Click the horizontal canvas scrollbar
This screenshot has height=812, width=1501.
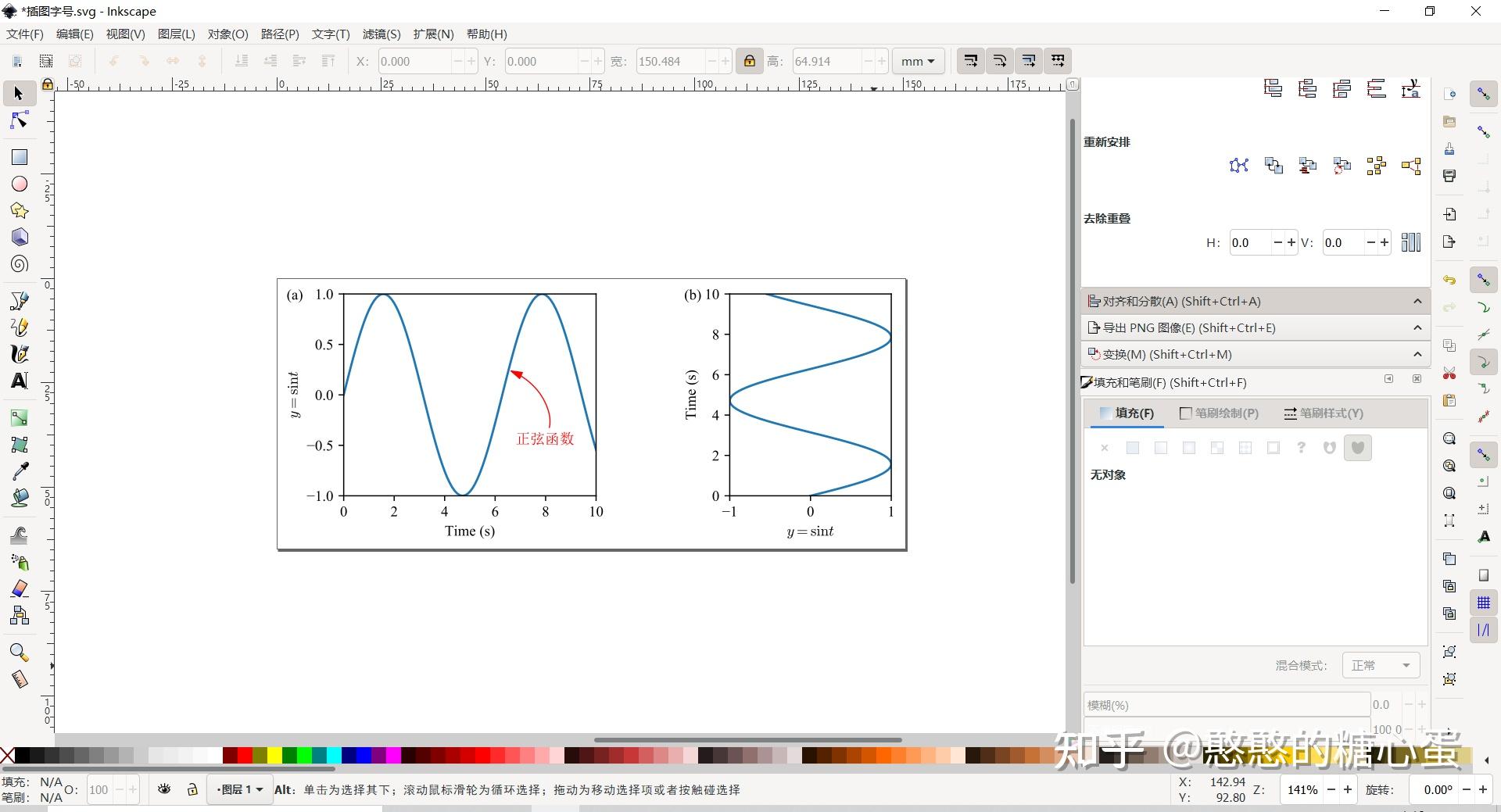[x=747, y=739]
